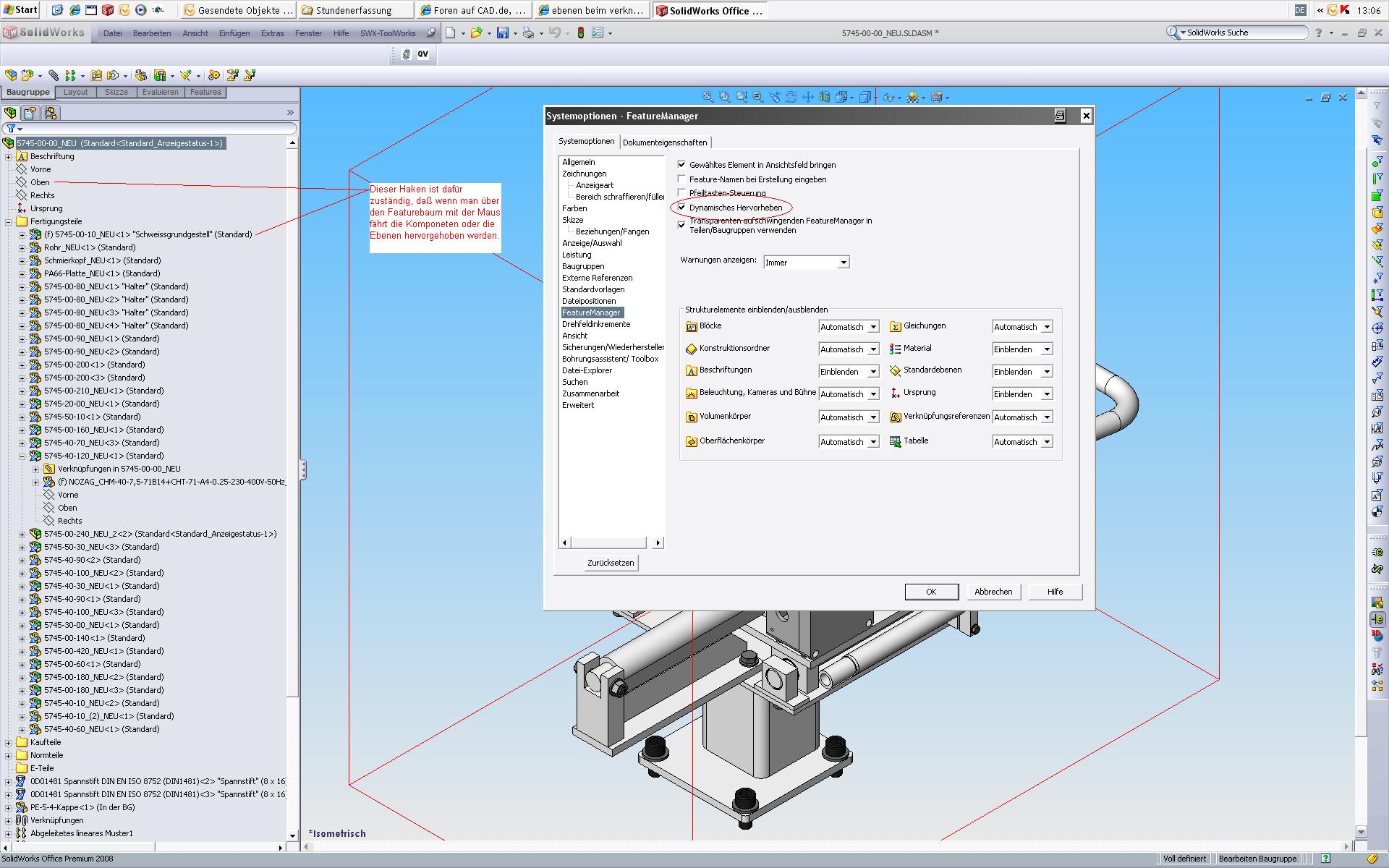Click the Print icon
1389x868 pixels.
point(528,33)
